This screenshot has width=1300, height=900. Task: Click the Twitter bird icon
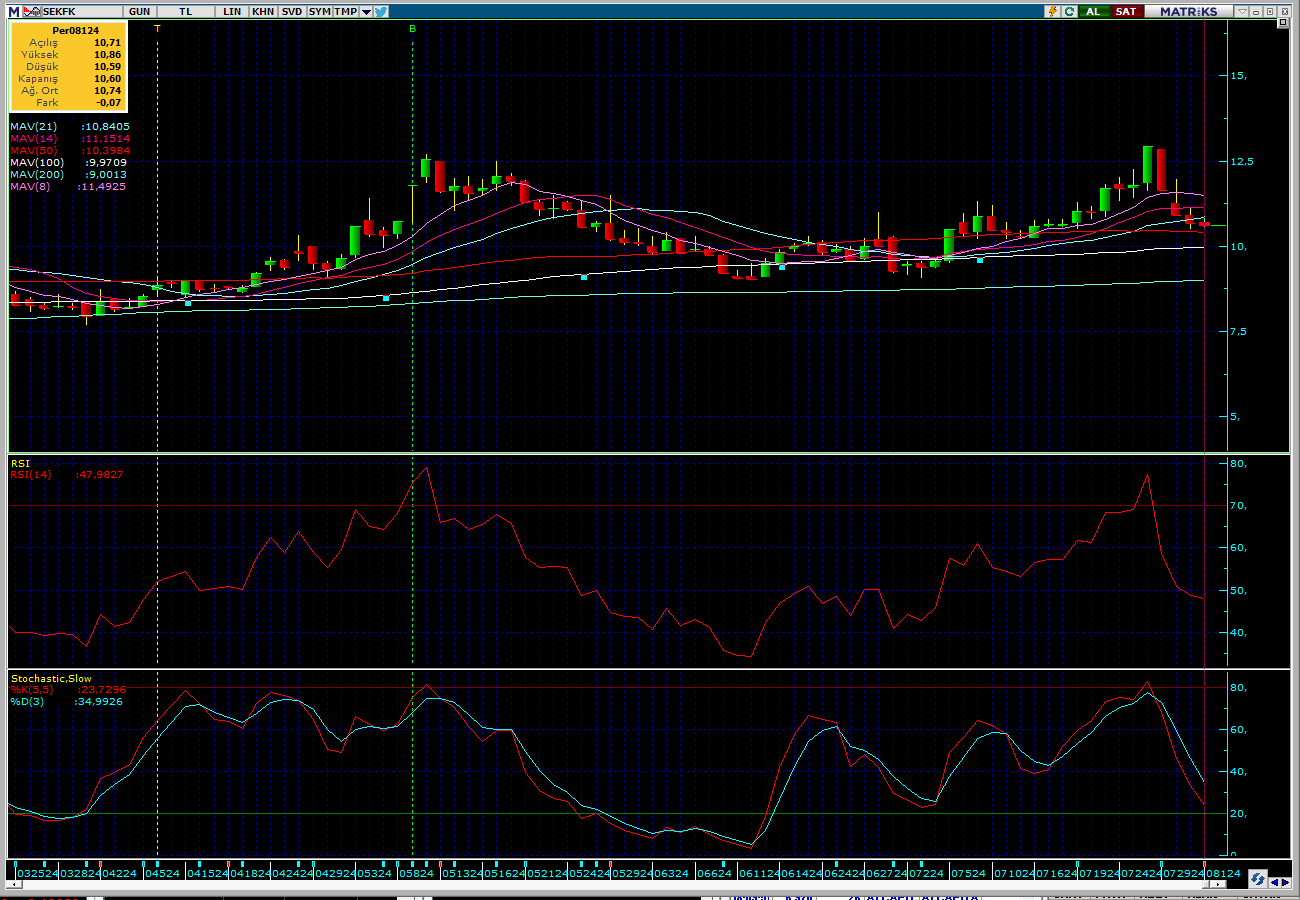click(381, 11)
